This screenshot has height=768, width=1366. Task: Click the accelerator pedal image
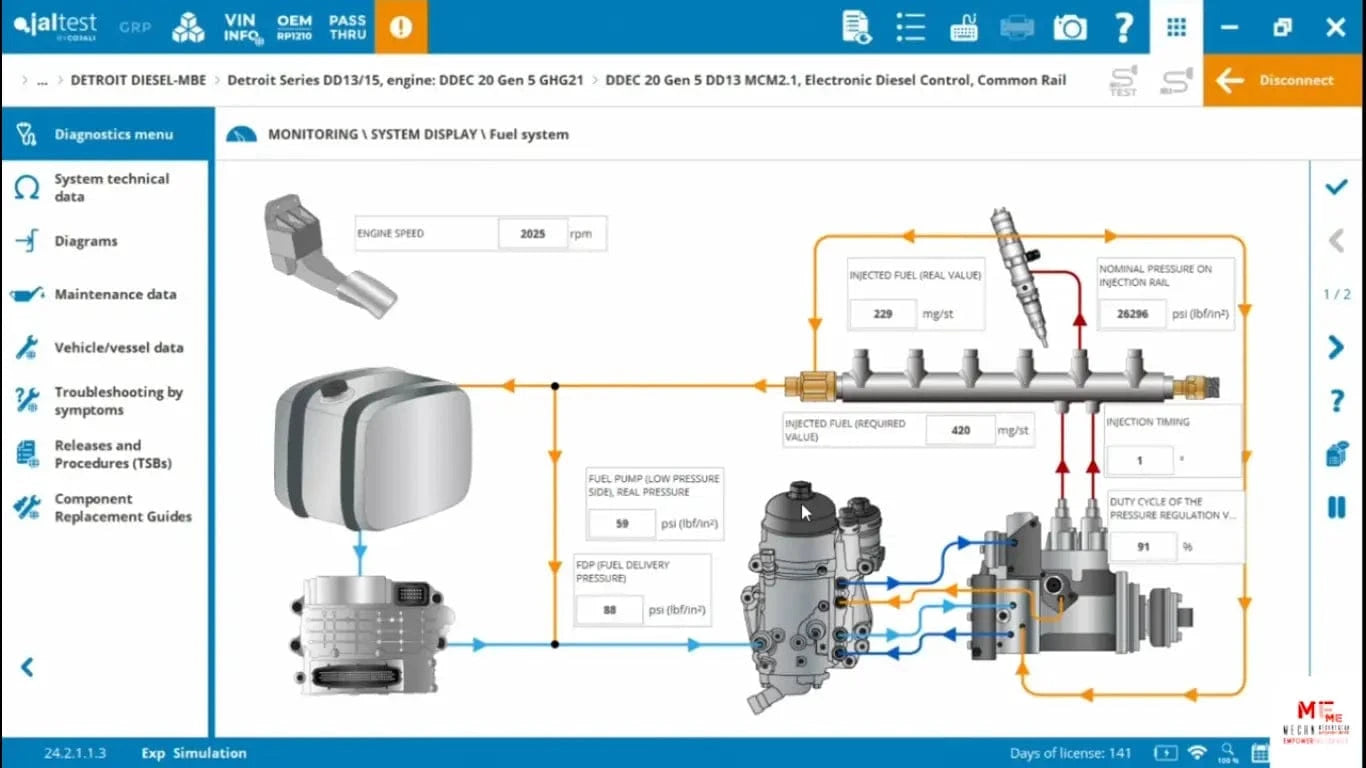pyautogui.click(x=330, y=256)
